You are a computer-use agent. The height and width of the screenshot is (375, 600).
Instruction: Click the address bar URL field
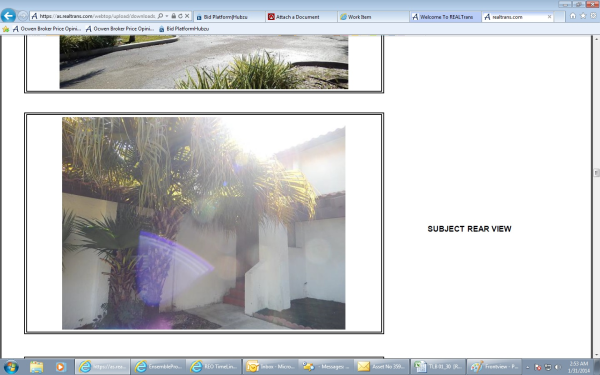pos(97,16)
